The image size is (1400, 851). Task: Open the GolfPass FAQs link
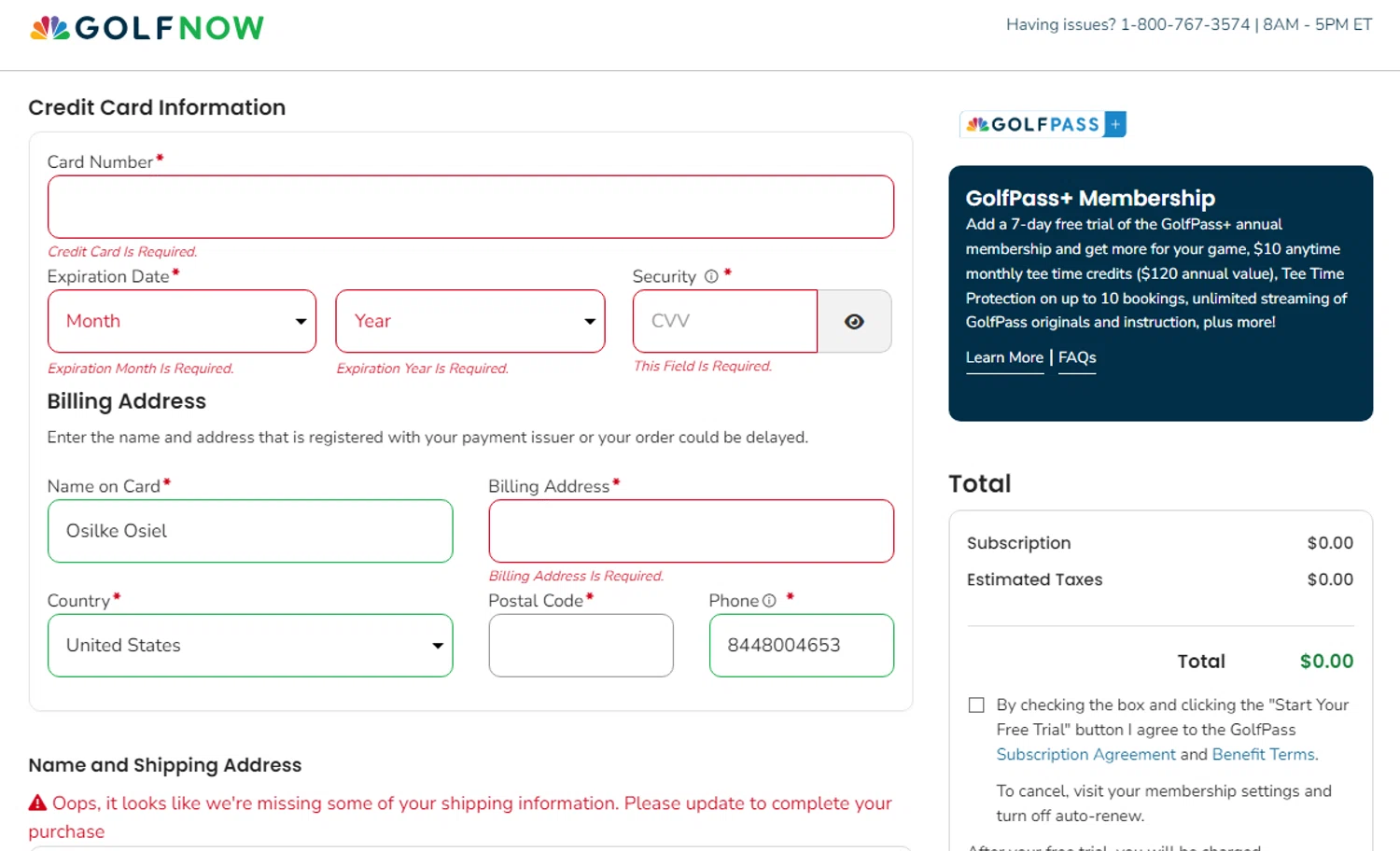pos(1077,357)
